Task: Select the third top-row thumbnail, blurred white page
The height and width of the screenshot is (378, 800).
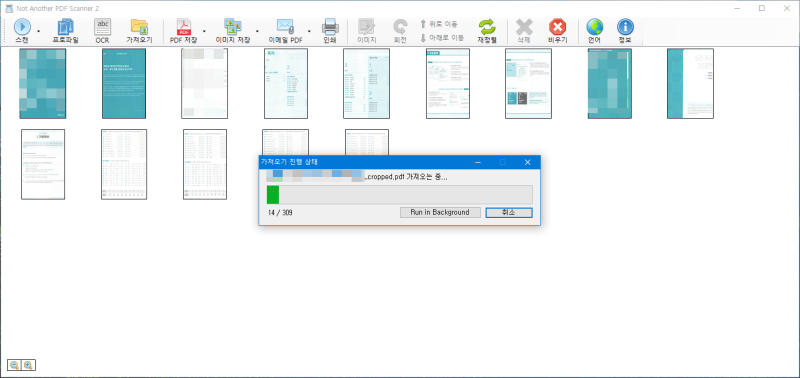Action: [x=205, y=84]
